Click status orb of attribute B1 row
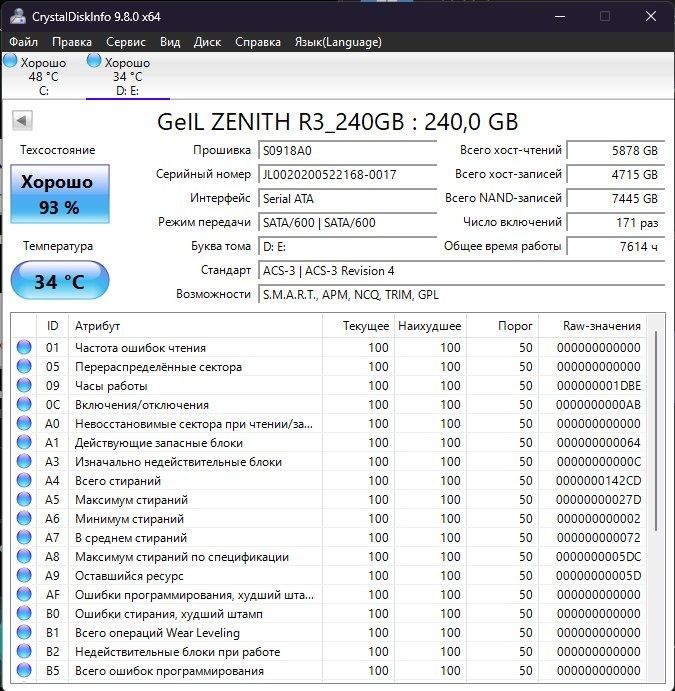The image size is (675, 691). point(24,632)
